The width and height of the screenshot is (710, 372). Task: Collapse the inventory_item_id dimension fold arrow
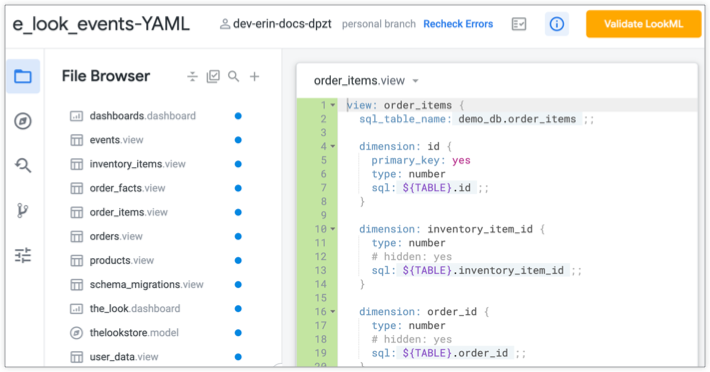(x=333, y=229)
